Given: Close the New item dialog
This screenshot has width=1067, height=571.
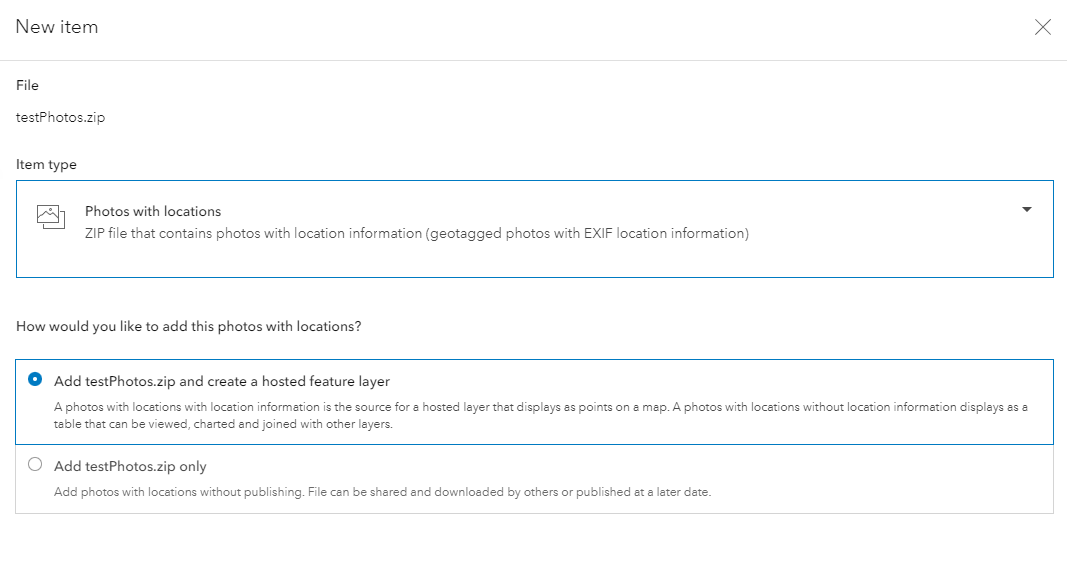Looking at the screenshot, I should pos(1043,27).
